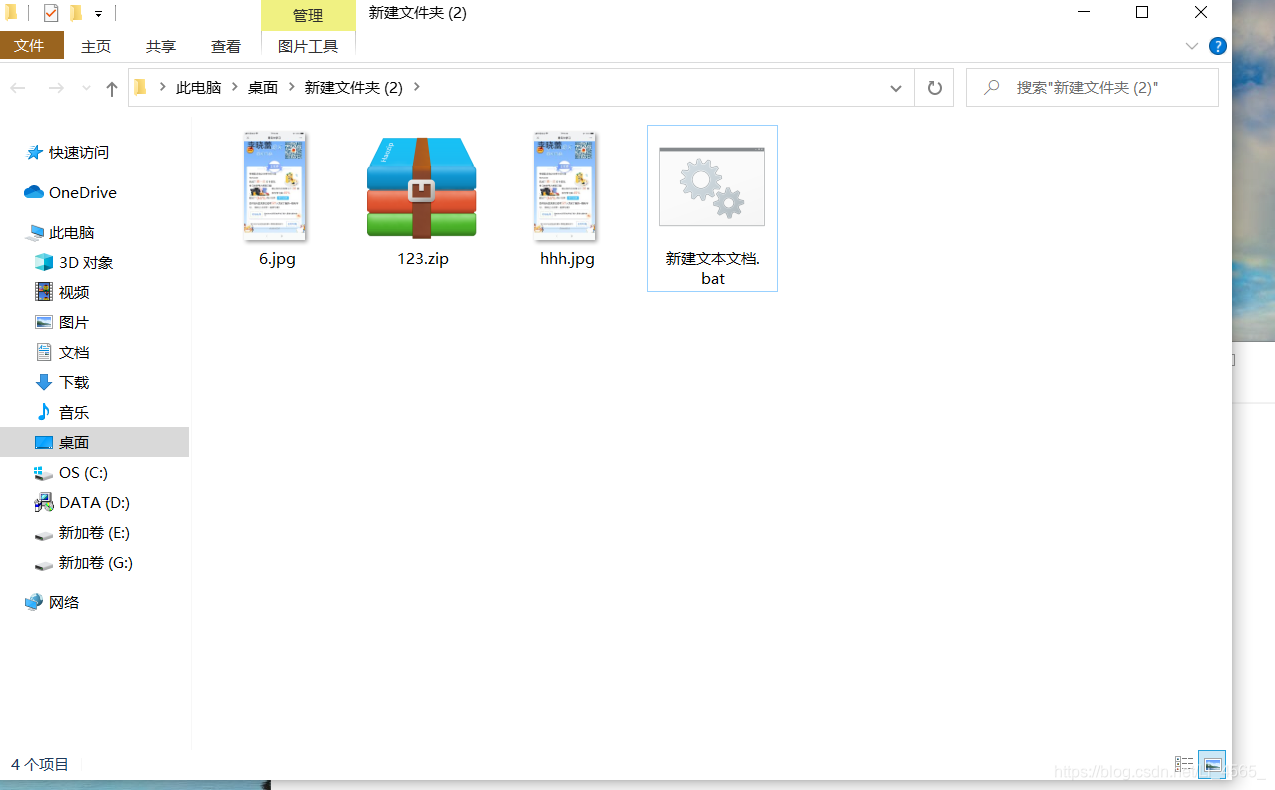1275x790 pixels.
Task: Select the hhh.jpg image thumbnail
Action: point(567,187)
